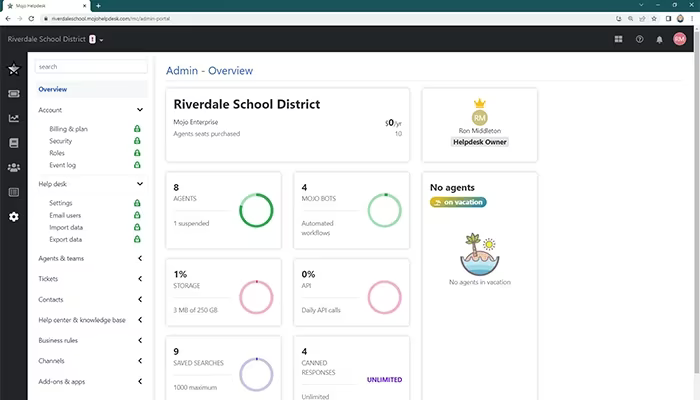Open the contacts people icon in left rail
Viewport: 700px width, 400px height.
tap(14, 167)
